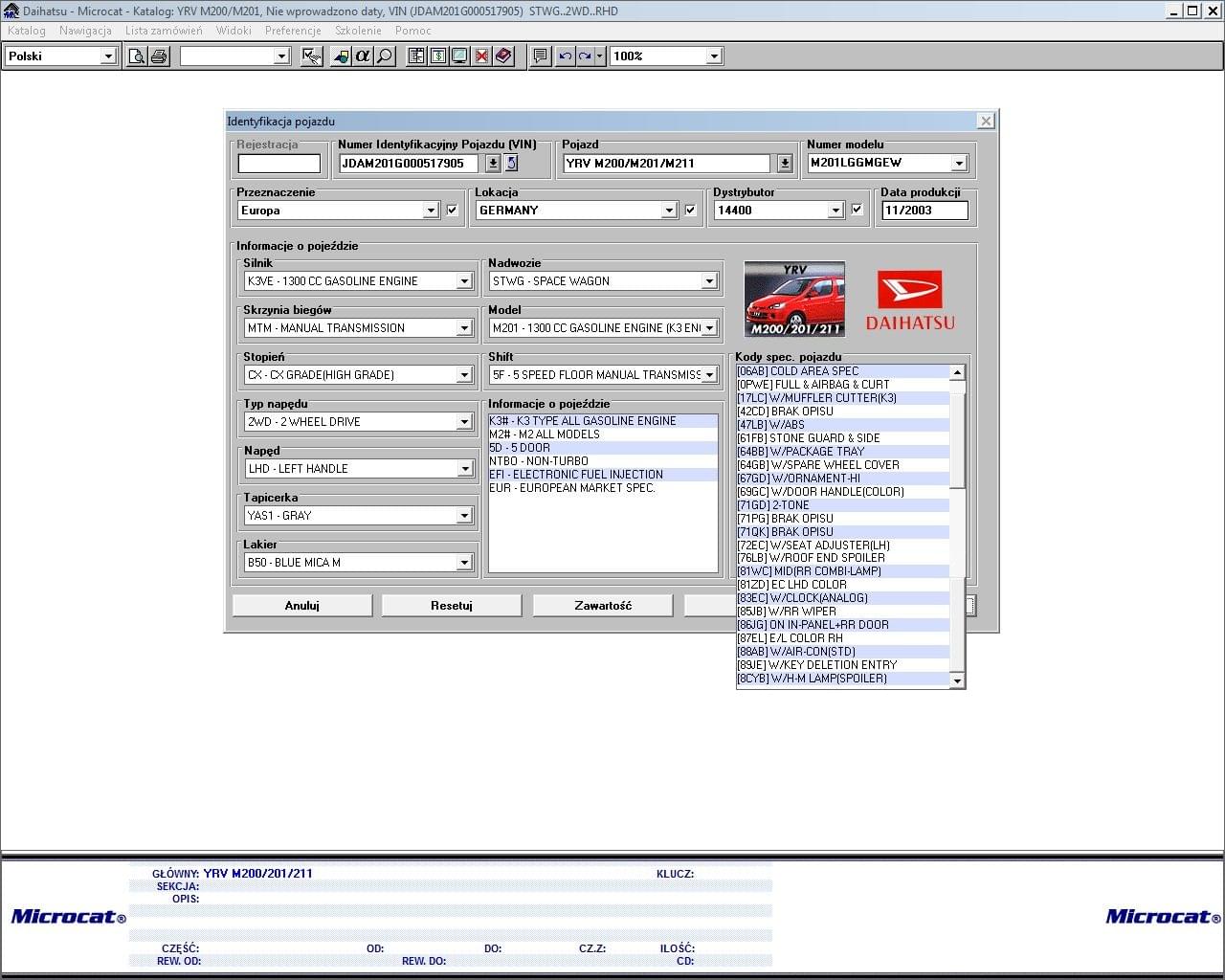Image resolution: width=1225 pixels, height=980 pixels.
Task: Select 5D - 5 DOOR info row
Action: 603,448
